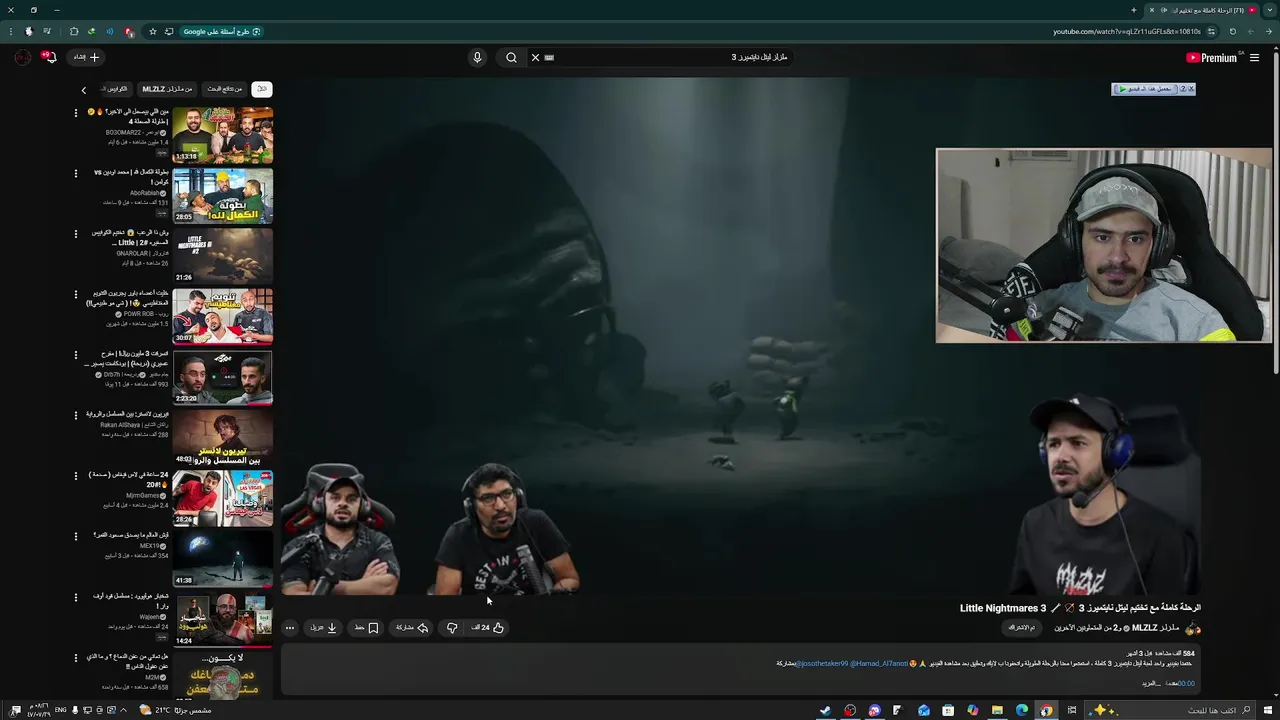The width and height of the screenshot is (1280, 720).
Task: Focus the browser address bar URL
Action: [1127, 31]
